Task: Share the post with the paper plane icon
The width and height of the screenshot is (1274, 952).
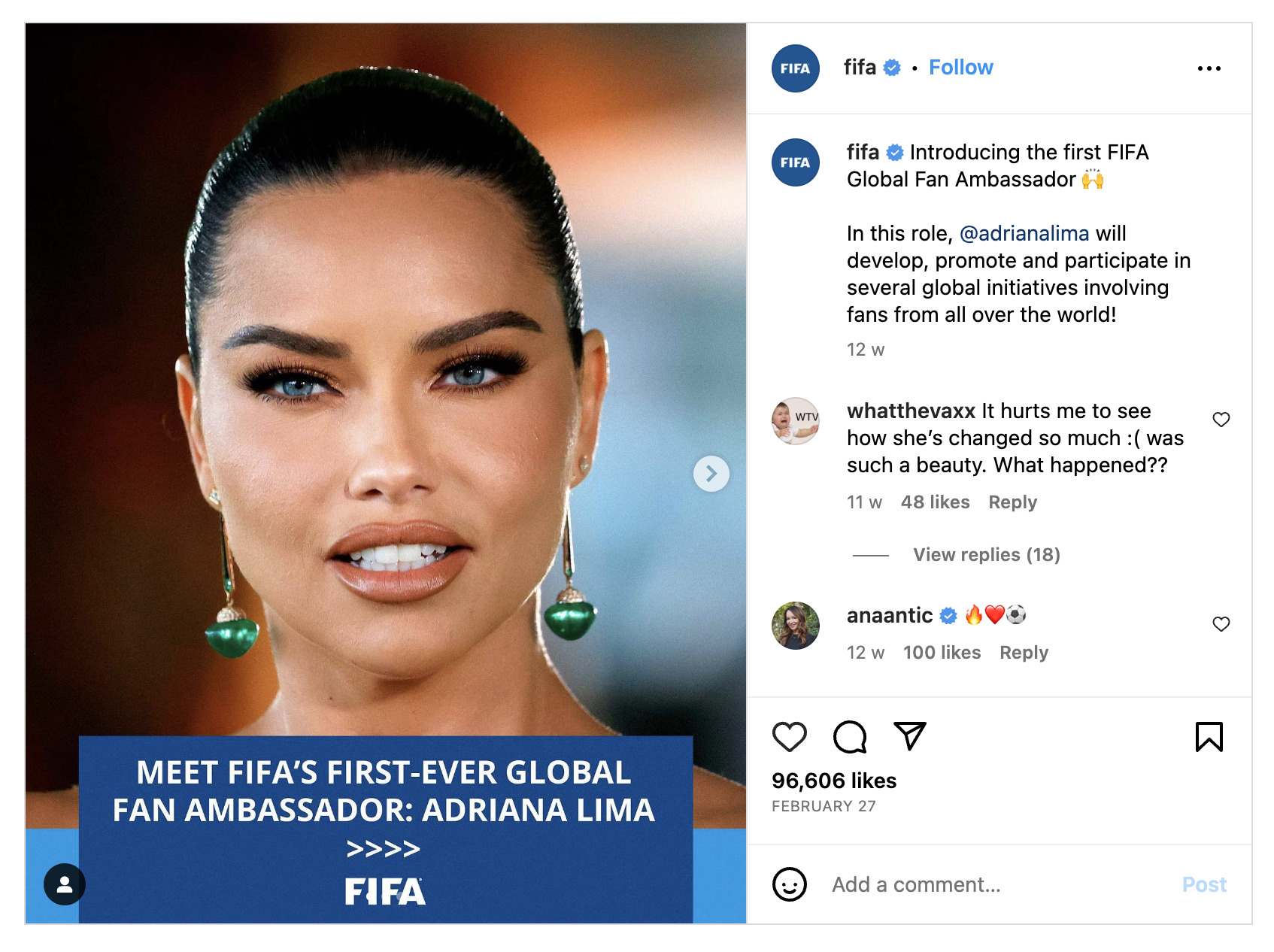Action: pos(909,735)
